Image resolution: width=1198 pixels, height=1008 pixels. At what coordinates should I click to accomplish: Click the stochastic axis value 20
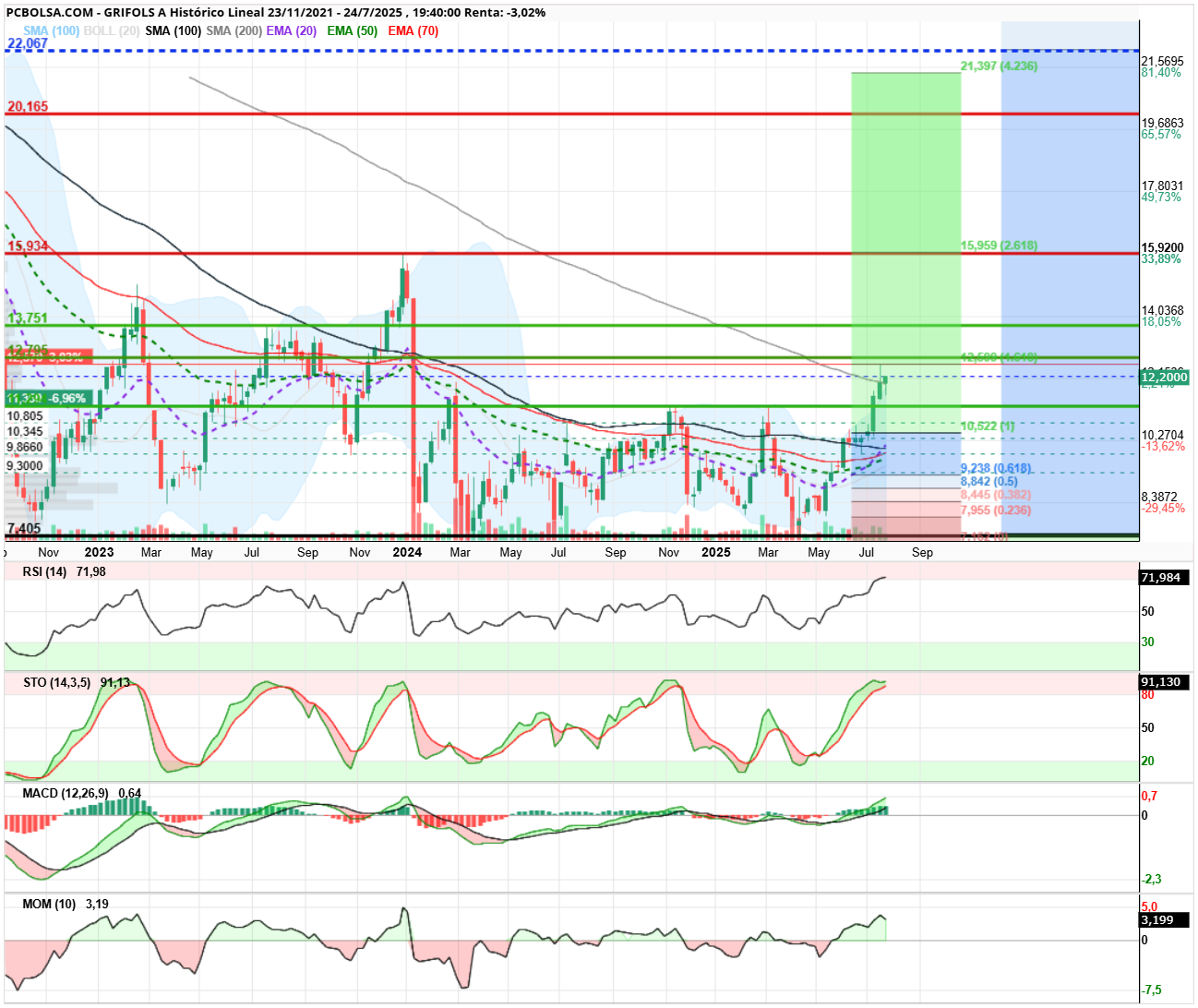1148,761
